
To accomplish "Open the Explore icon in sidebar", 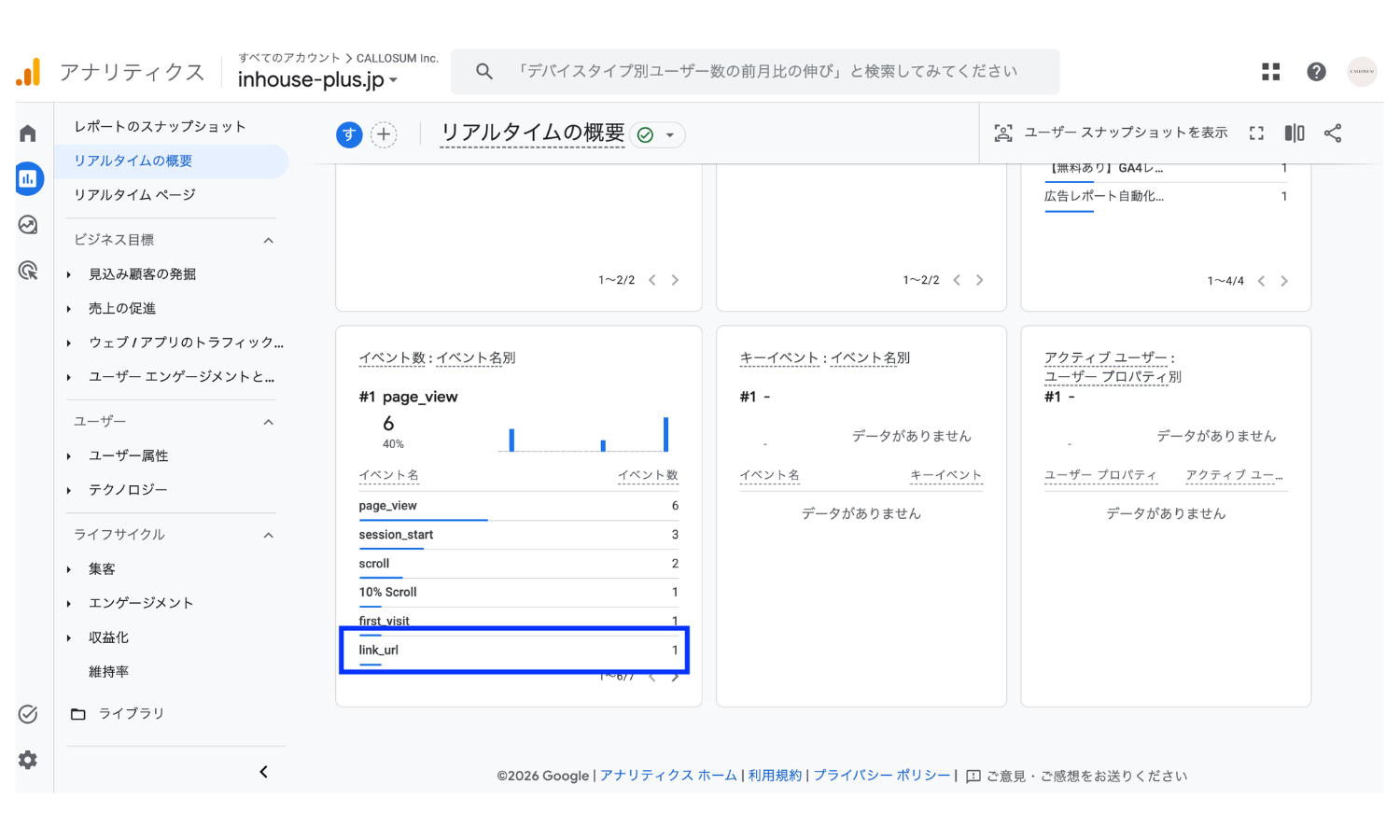I will coord(28,224).
